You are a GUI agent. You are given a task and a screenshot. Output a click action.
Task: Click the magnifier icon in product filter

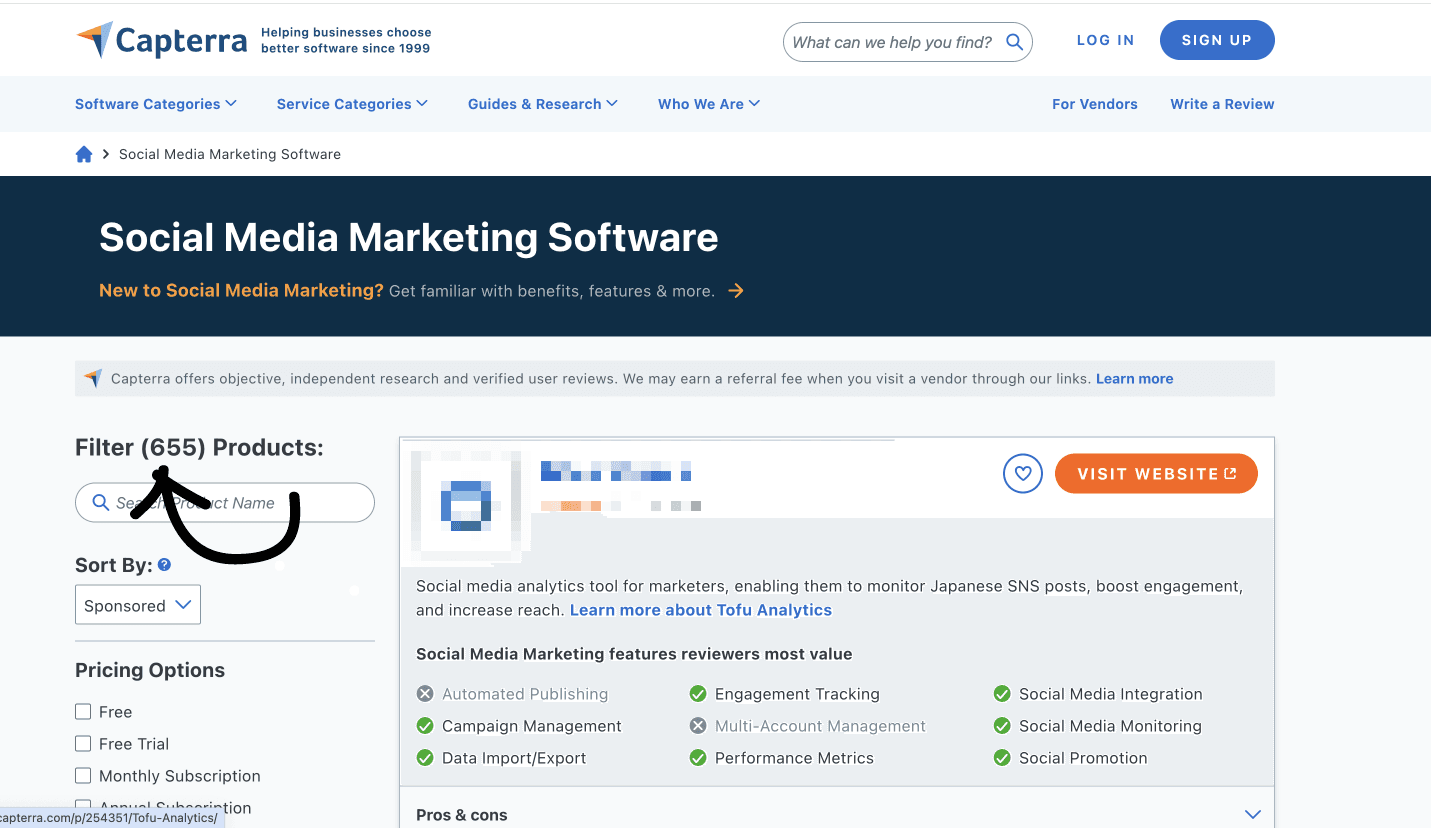click(x=101, y=503)
